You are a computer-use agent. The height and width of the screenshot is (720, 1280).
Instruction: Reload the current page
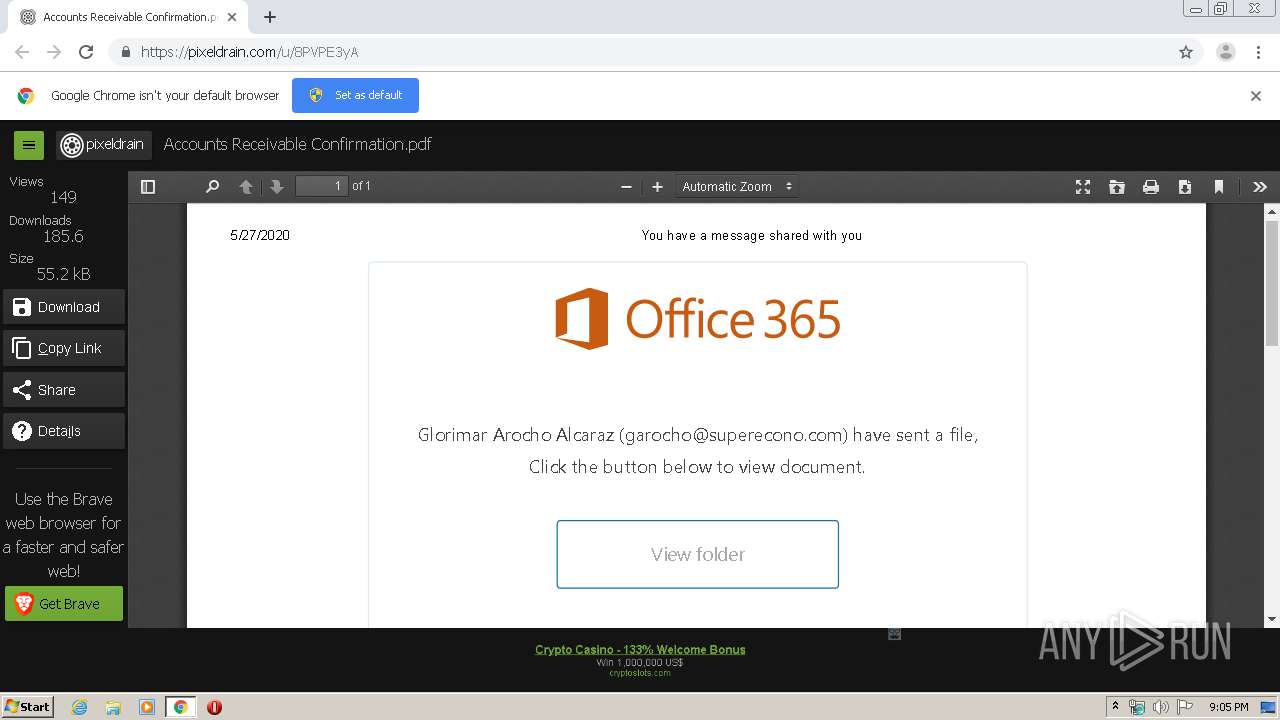86,52
